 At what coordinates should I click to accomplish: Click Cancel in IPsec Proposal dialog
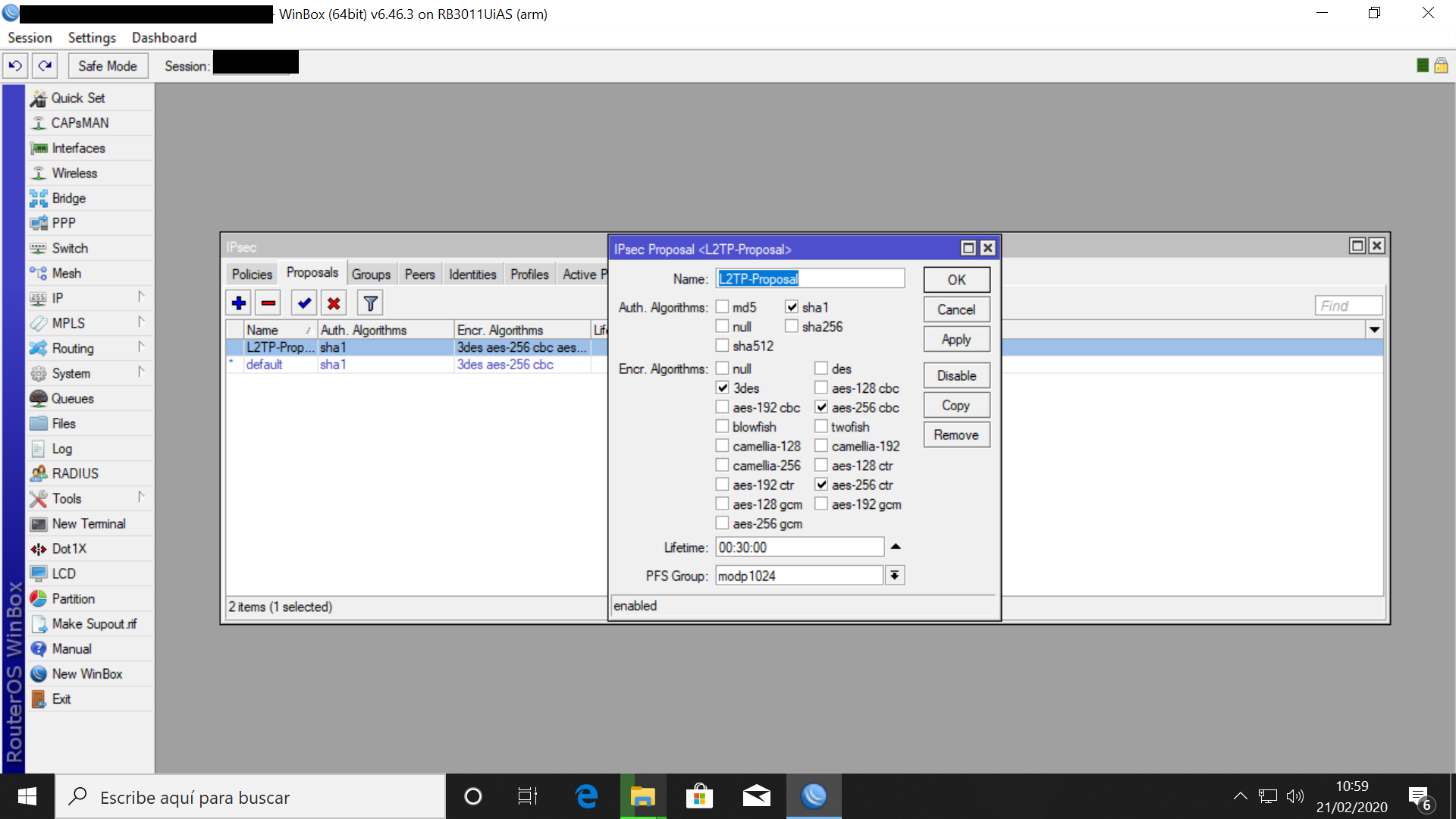pyautogui.click(x=956, y=309)
